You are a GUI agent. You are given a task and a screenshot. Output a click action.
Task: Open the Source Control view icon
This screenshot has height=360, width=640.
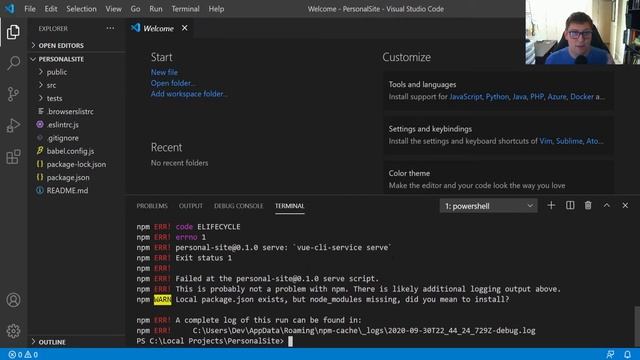13,94
